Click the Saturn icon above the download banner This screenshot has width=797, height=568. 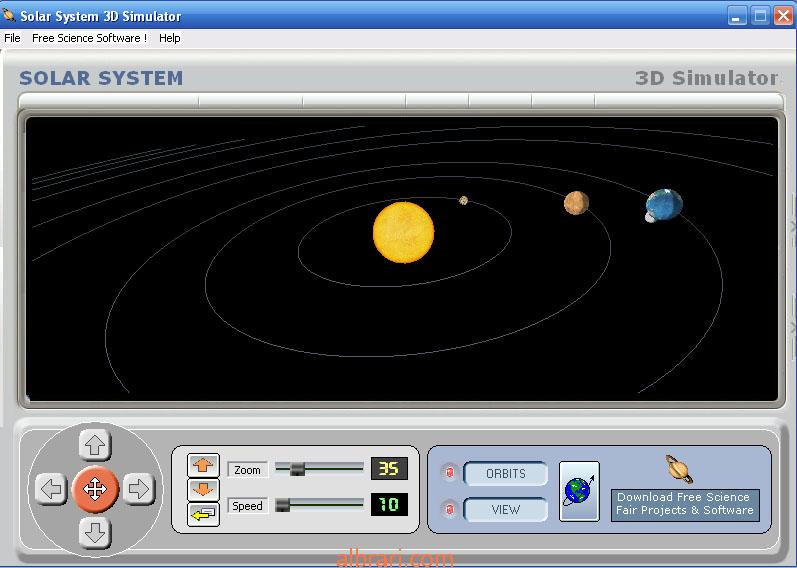pos(680,469)
